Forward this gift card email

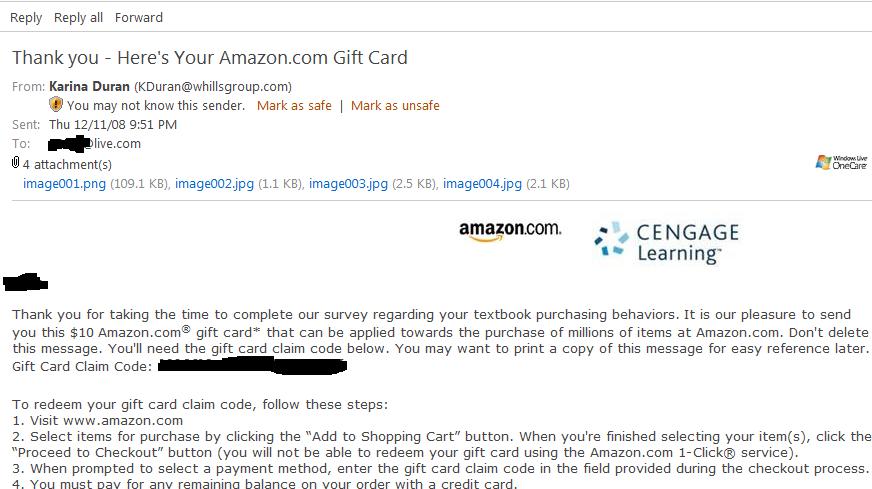click(x=139, y=17)
